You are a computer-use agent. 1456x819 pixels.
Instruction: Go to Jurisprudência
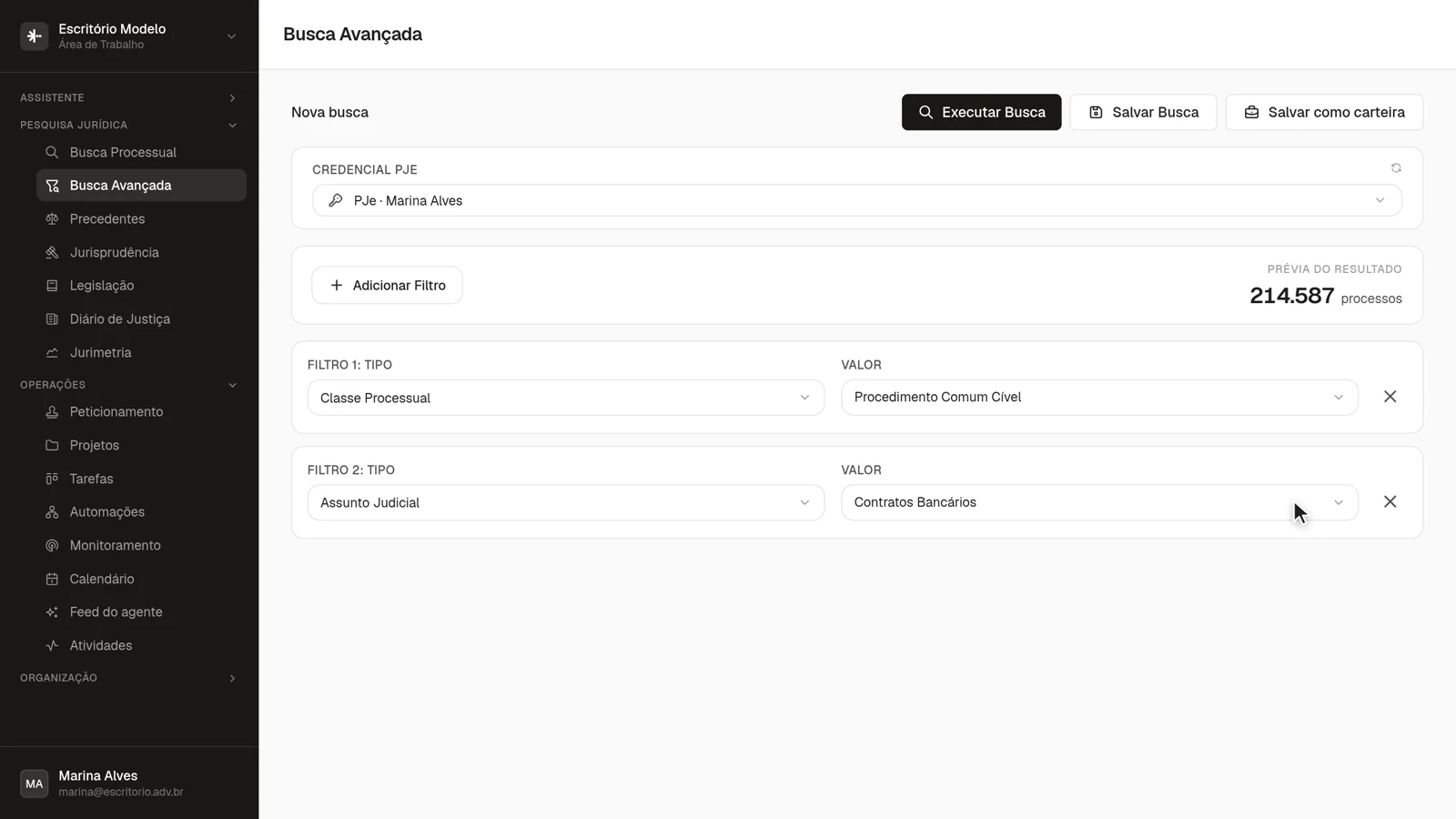(x=141, y=252)
